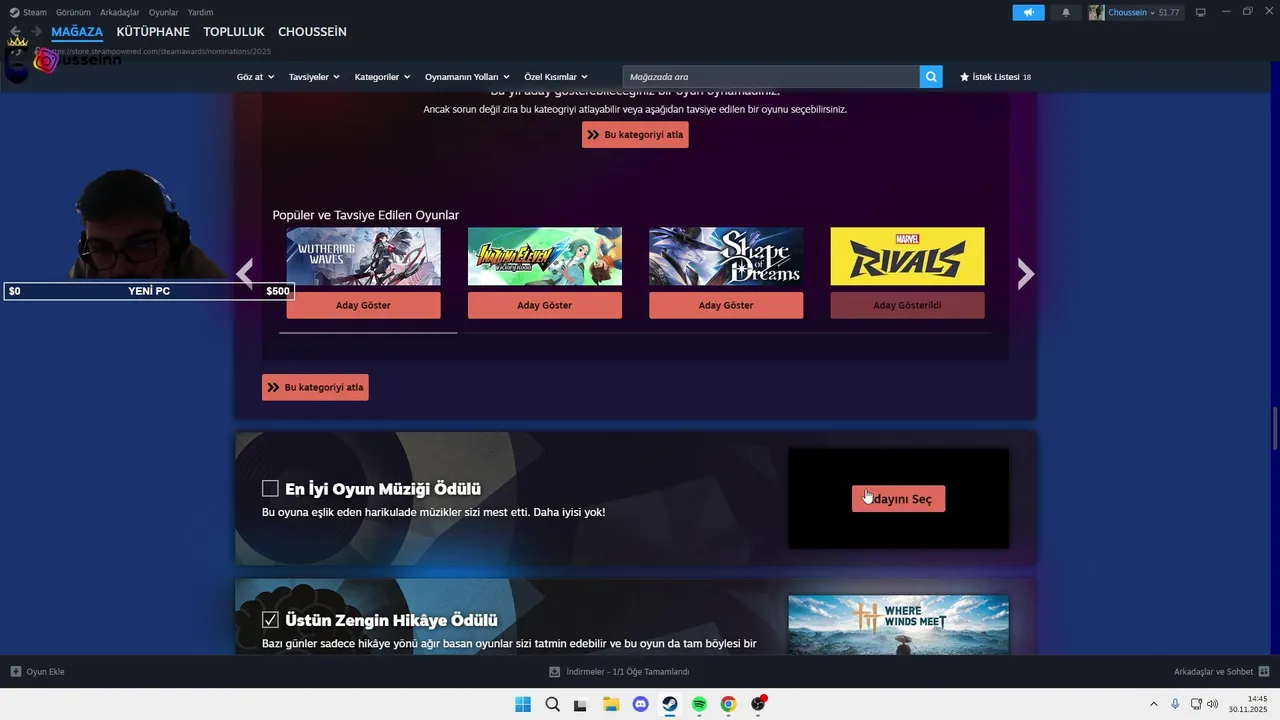Toggle En İyi Oyun Müziği Ödülü checkbox
1280x720 pixels.
[270, 488]
